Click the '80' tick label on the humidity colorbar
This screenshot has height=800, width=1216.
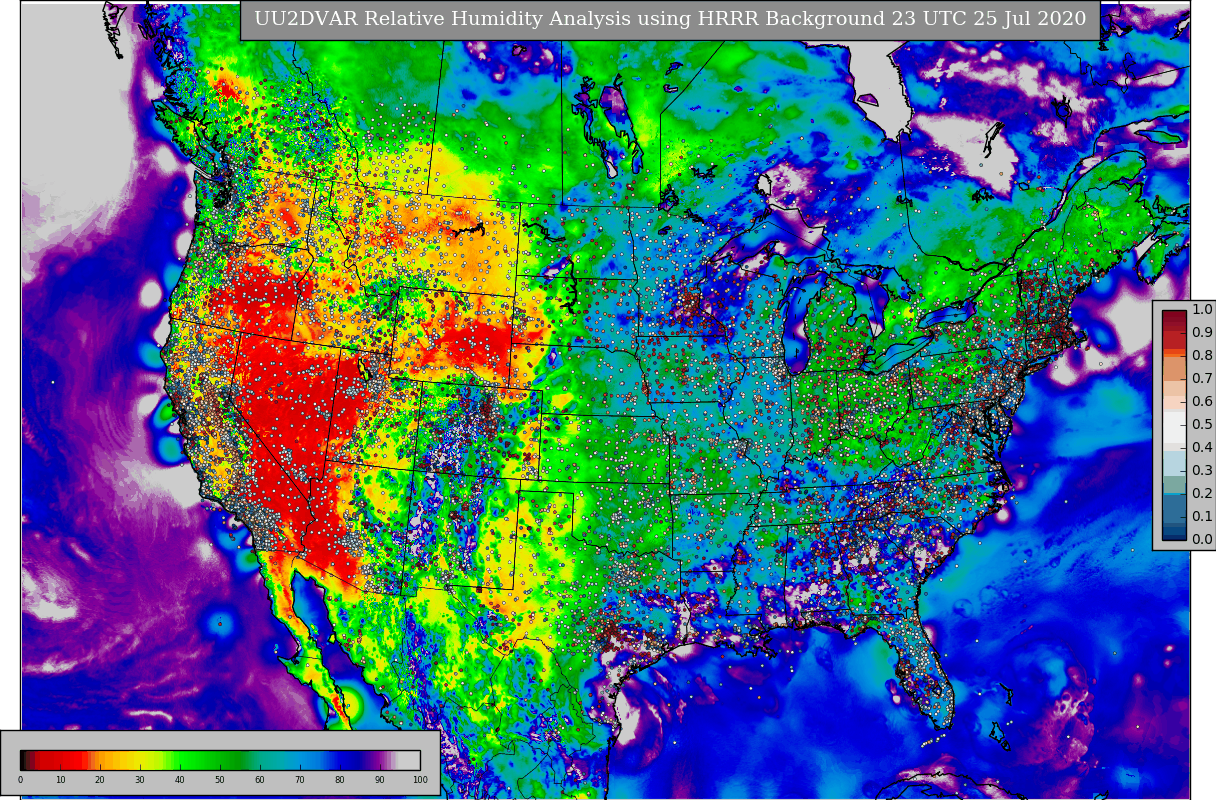(340, 780)
